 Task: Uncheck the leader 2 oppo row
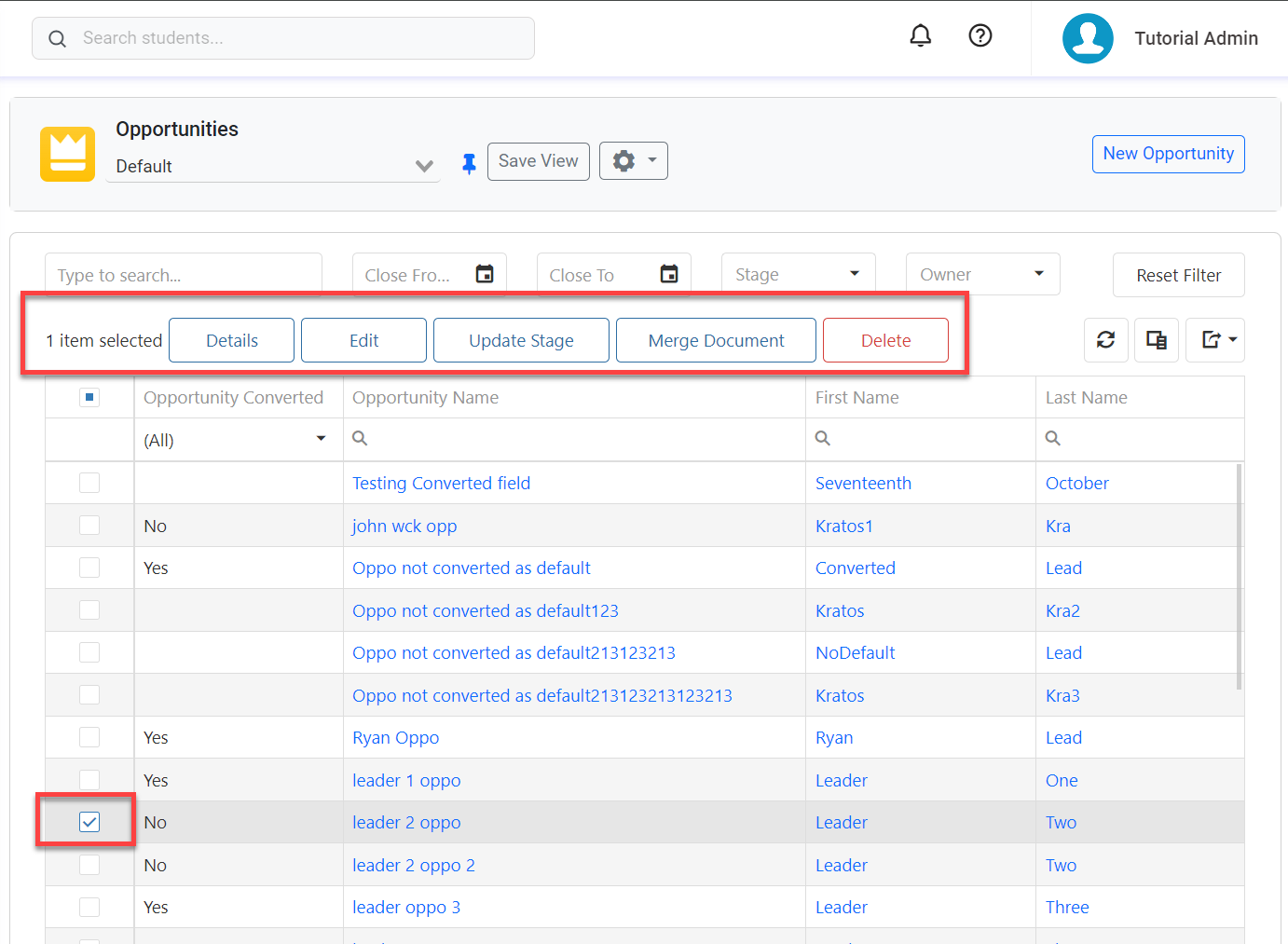(x=89, y=822)
